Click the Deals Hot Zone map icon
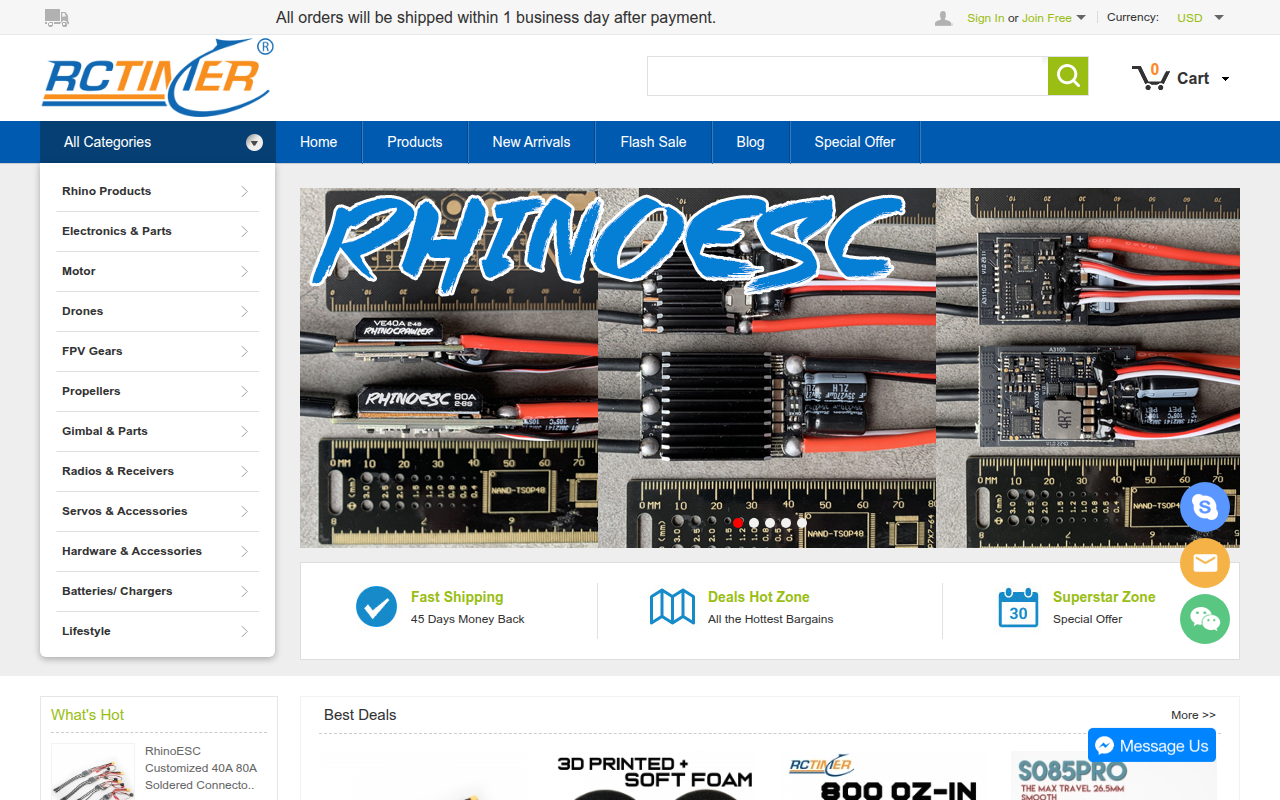The width and height of the screenshot is (1280, 800). coord(672,606)
